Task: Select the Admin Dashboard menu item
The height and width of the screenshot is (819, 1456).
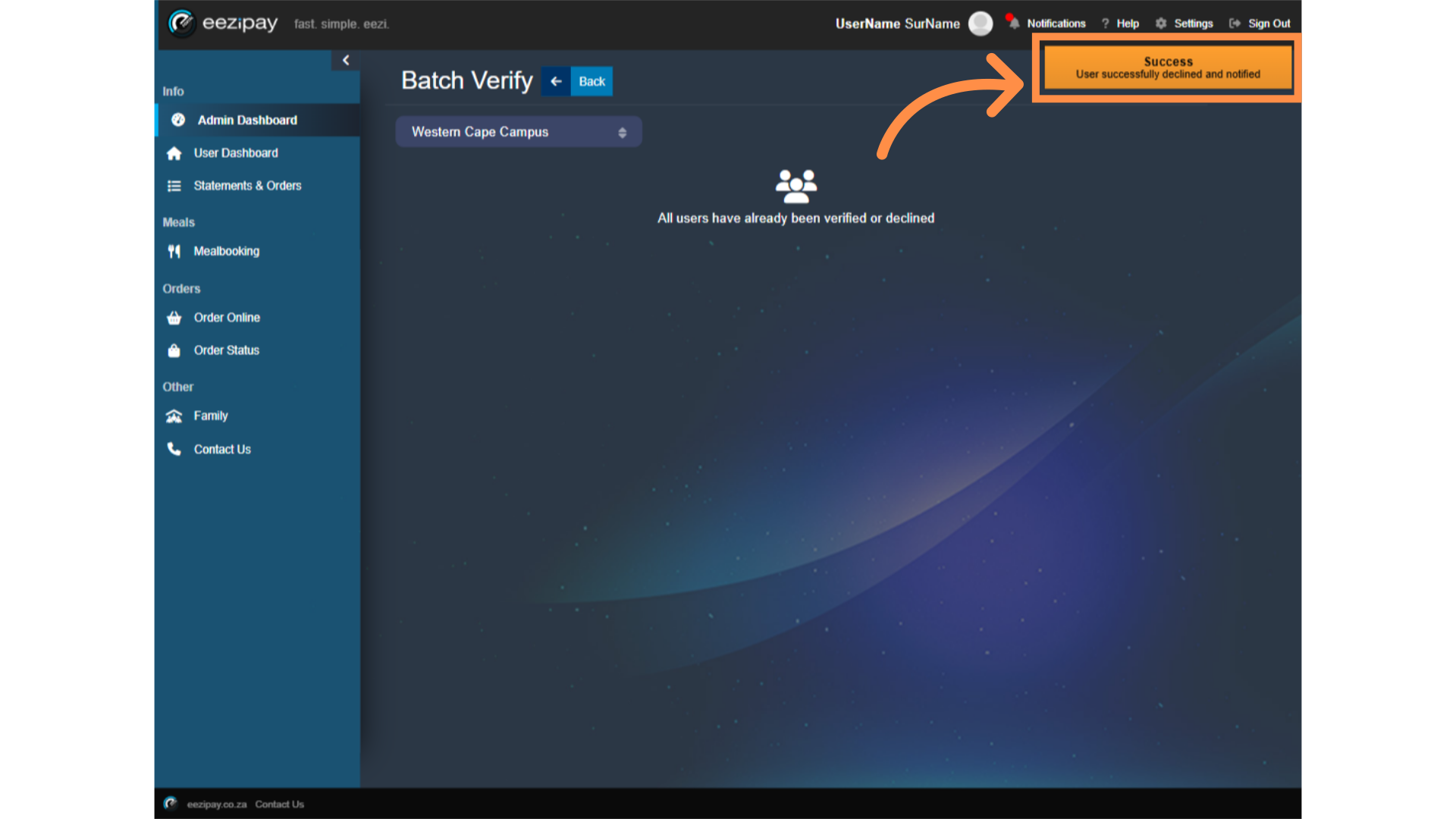Action: point(258,120)
